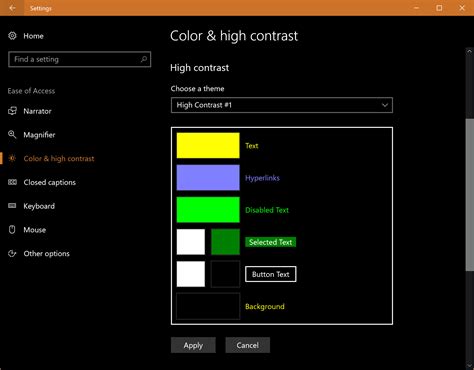Maximize the Settings window
The image size is (474, 370).
[439, 8]
